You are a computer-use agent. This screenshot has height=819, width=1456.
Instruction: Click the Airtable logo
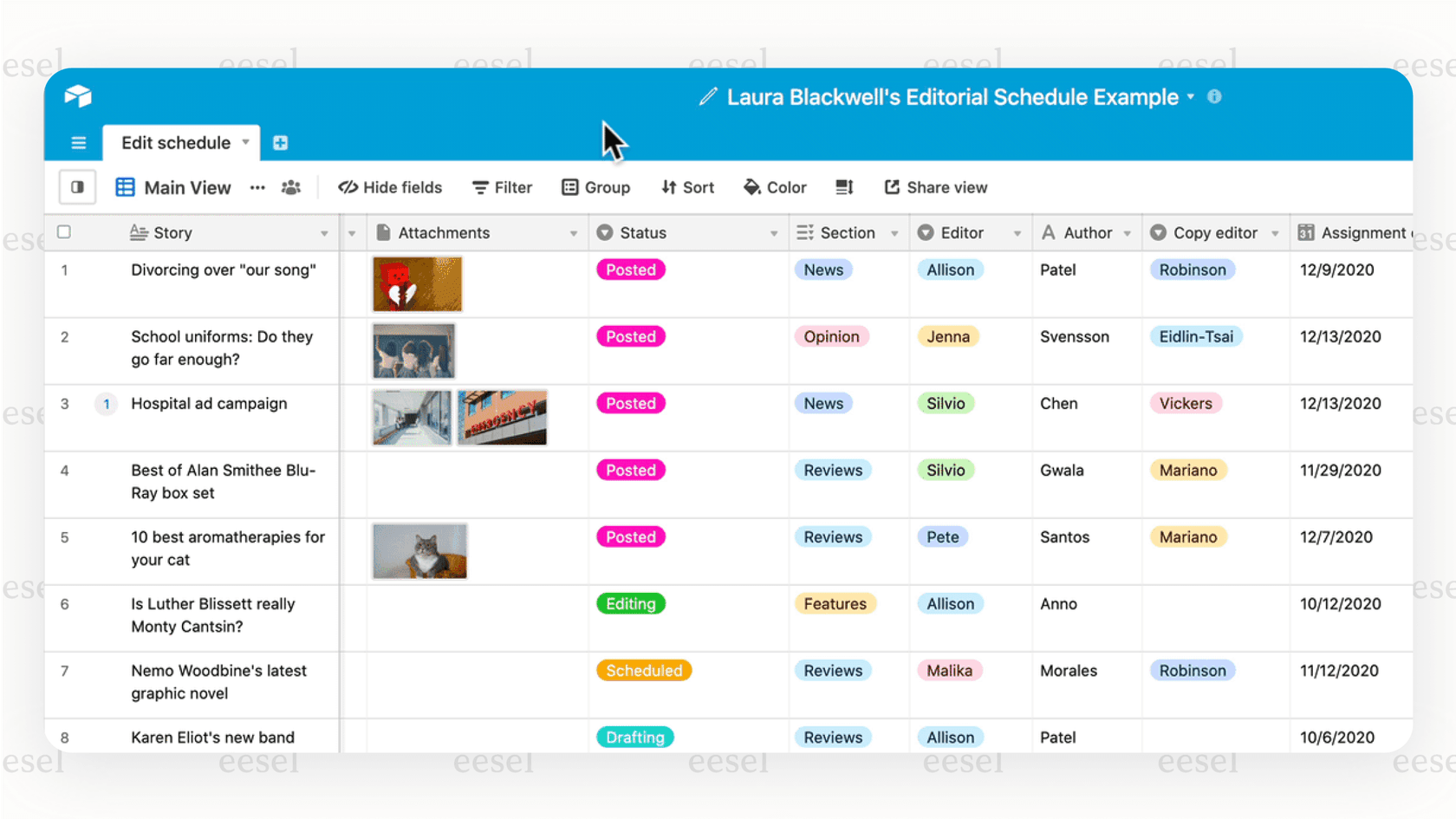coord(78,96)
